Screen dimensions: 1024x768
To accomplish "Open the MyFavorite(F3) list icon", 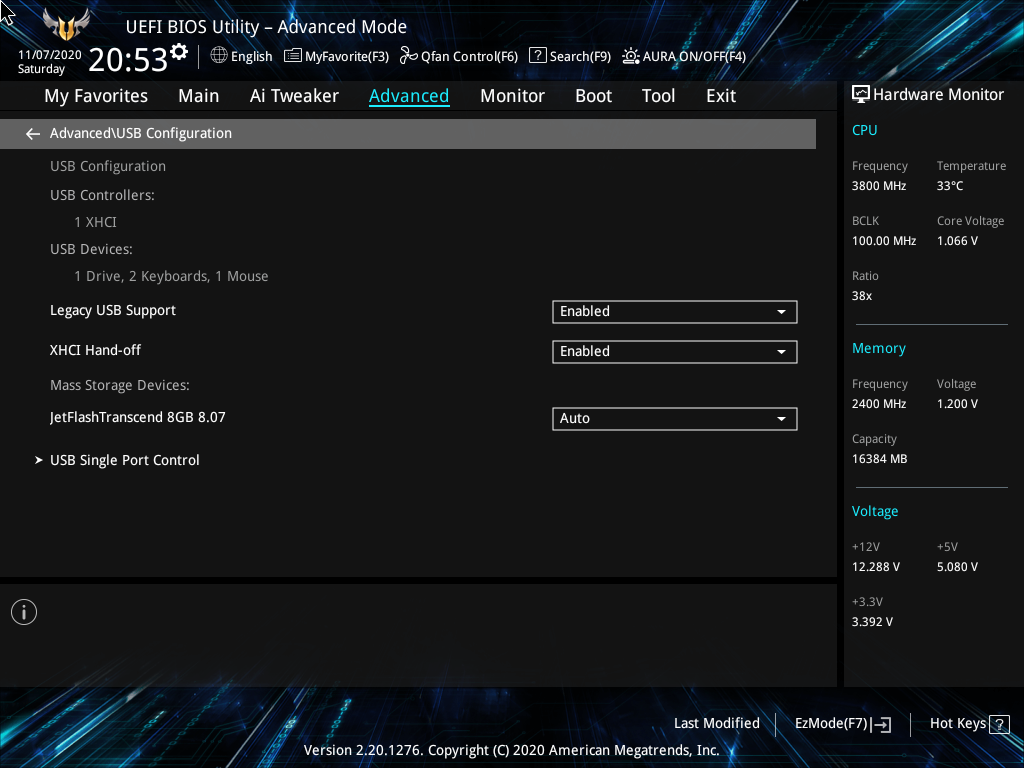I will pos(293,56).
